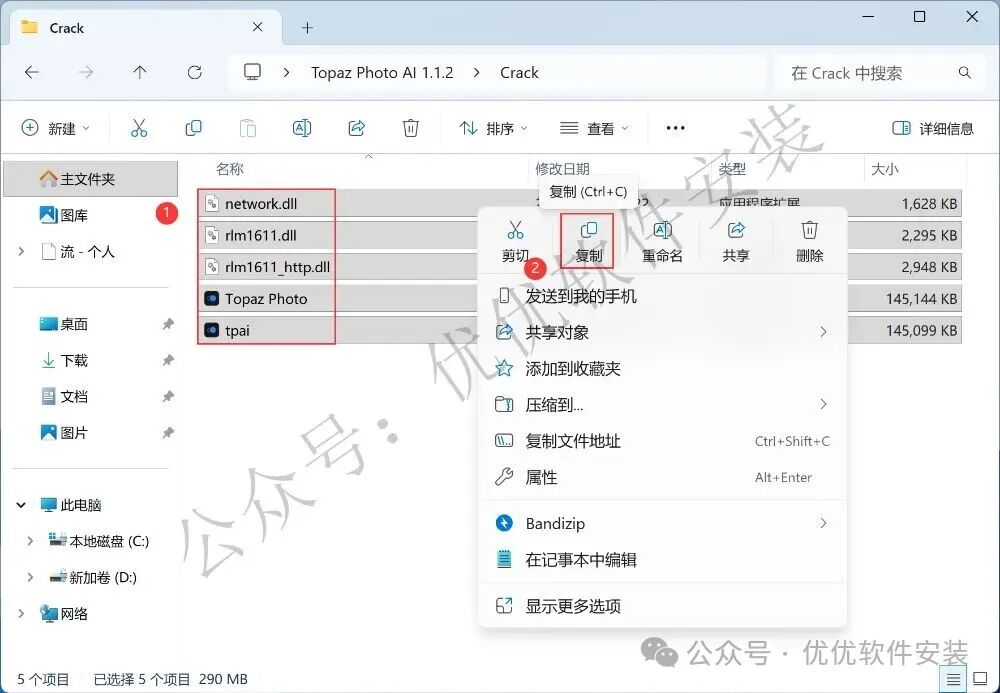
Task: Expand the 流 - 个人 tree node
Action: coord(21,252)
